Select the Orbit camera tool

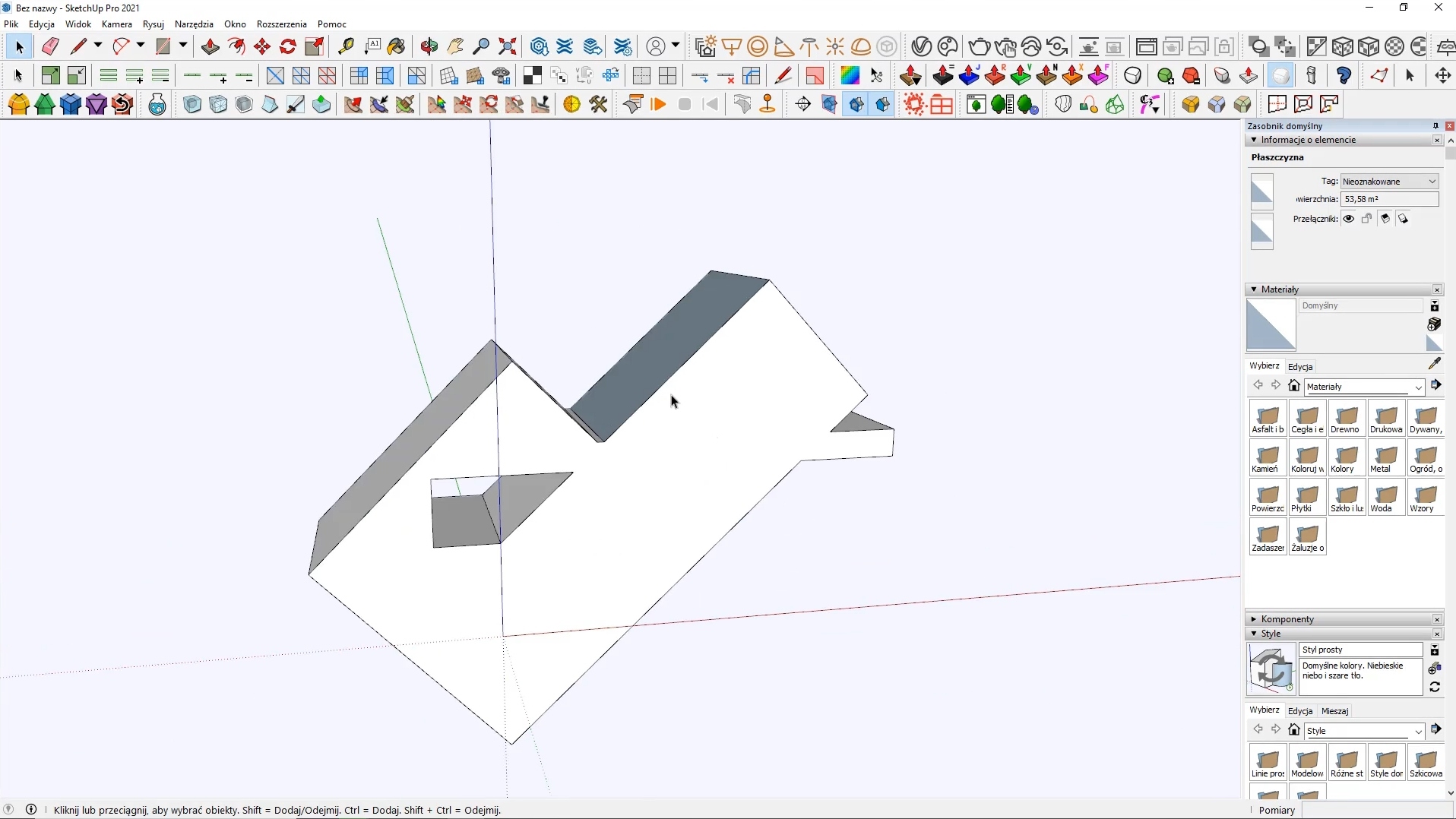click(430, 46)
